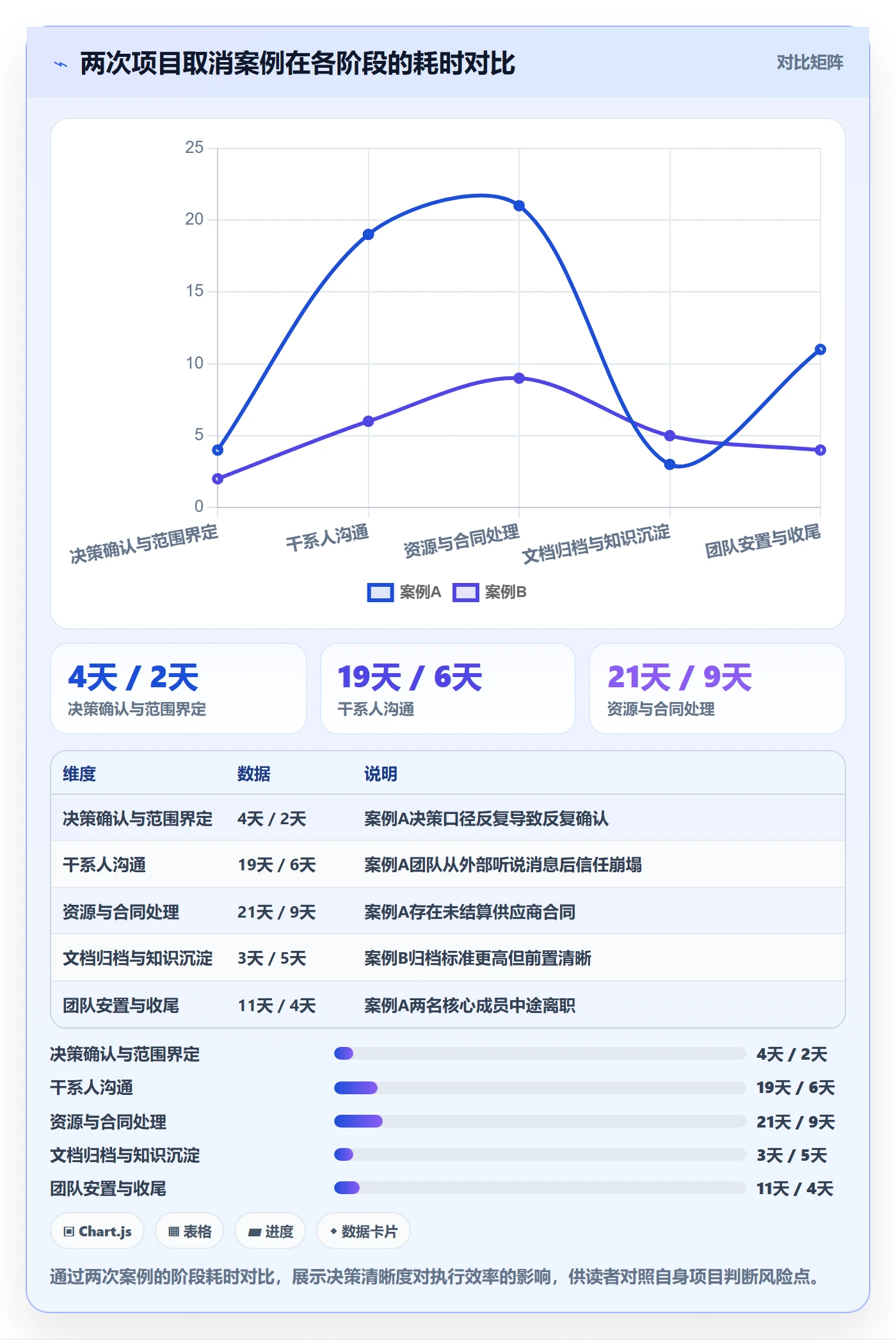Image resolution: width=896 pixels, height=1340 pixels.
Task: Click the 表格 tag chip
Action: [x=189, y=1231]
